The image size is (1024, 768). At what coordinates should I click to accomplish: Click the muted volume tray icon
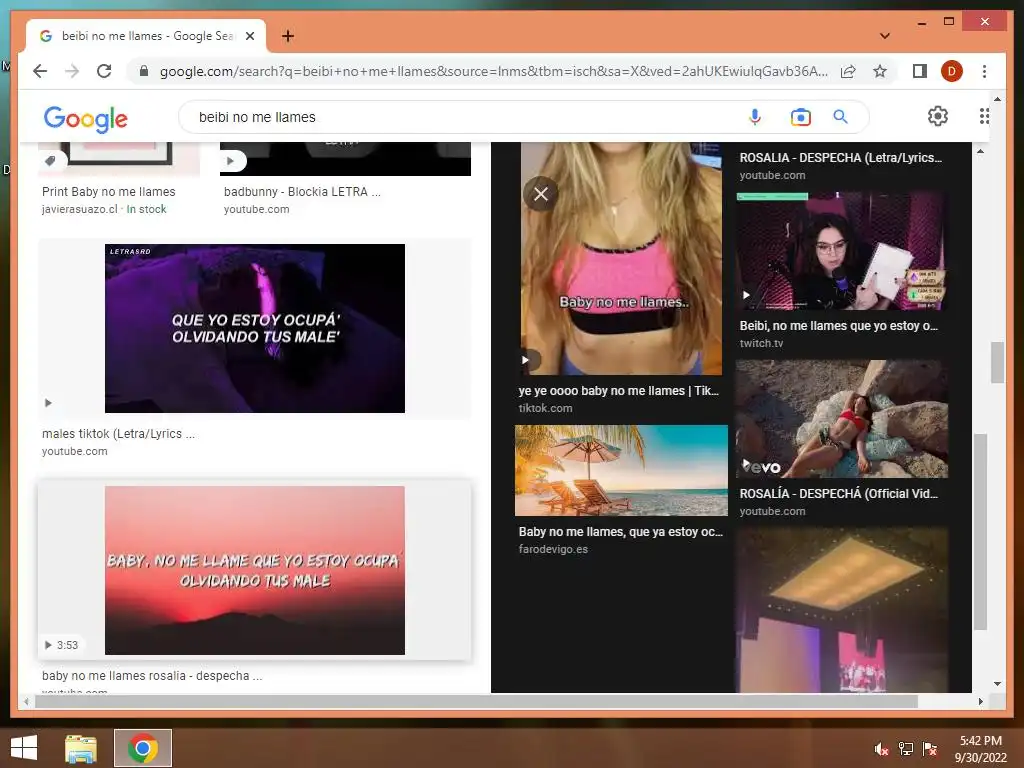881,749
